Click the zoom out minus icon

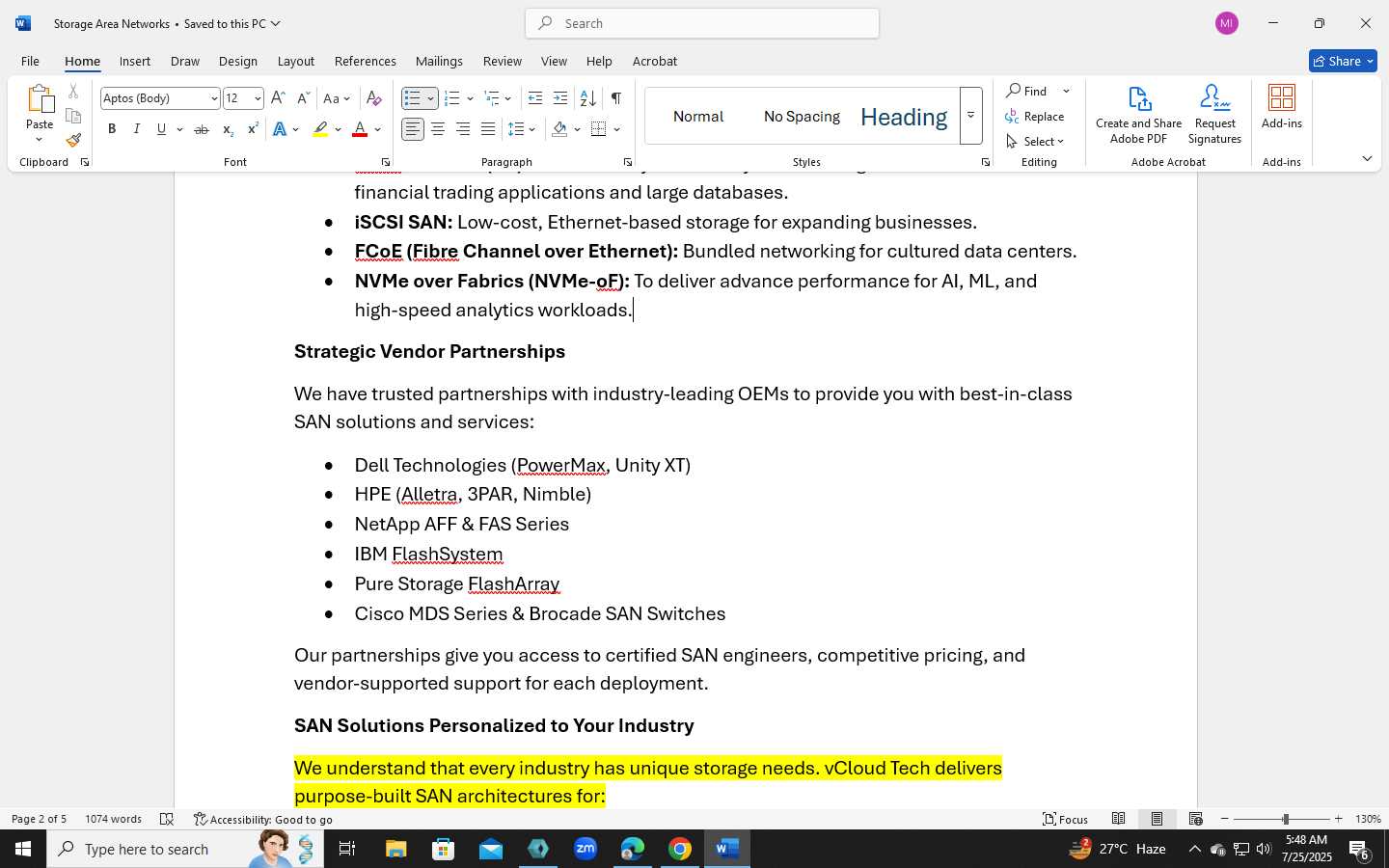point(1225,819)
